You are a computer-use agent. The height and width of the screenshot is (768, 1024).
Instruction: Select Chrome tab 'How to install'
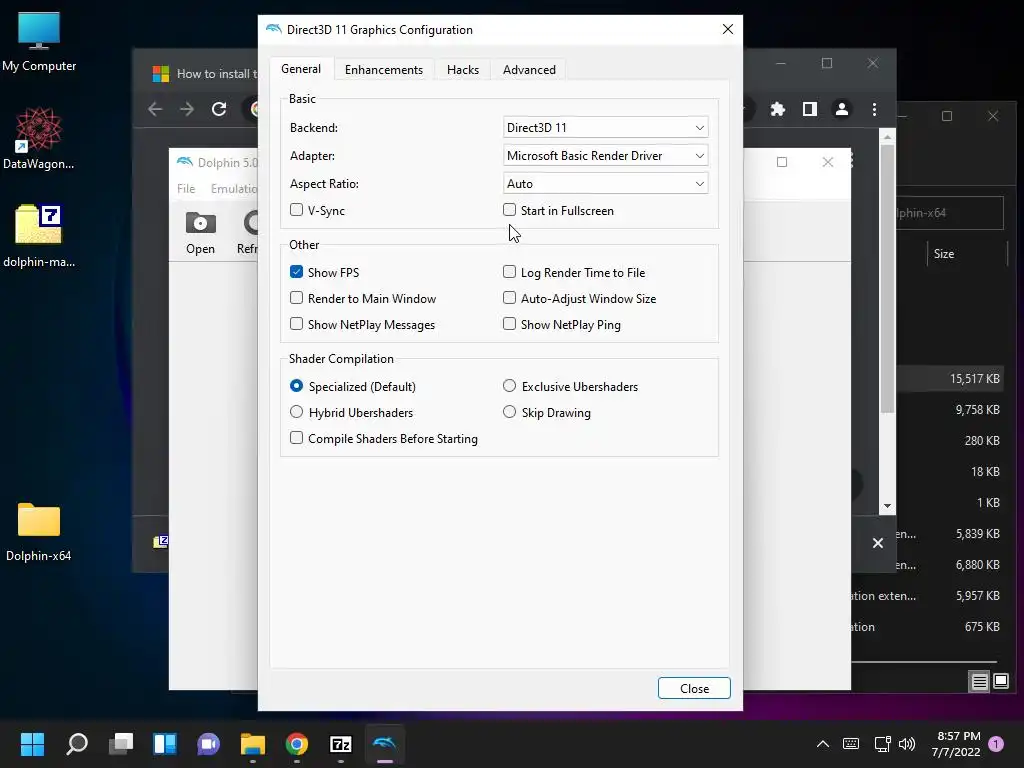coord(204,74)
